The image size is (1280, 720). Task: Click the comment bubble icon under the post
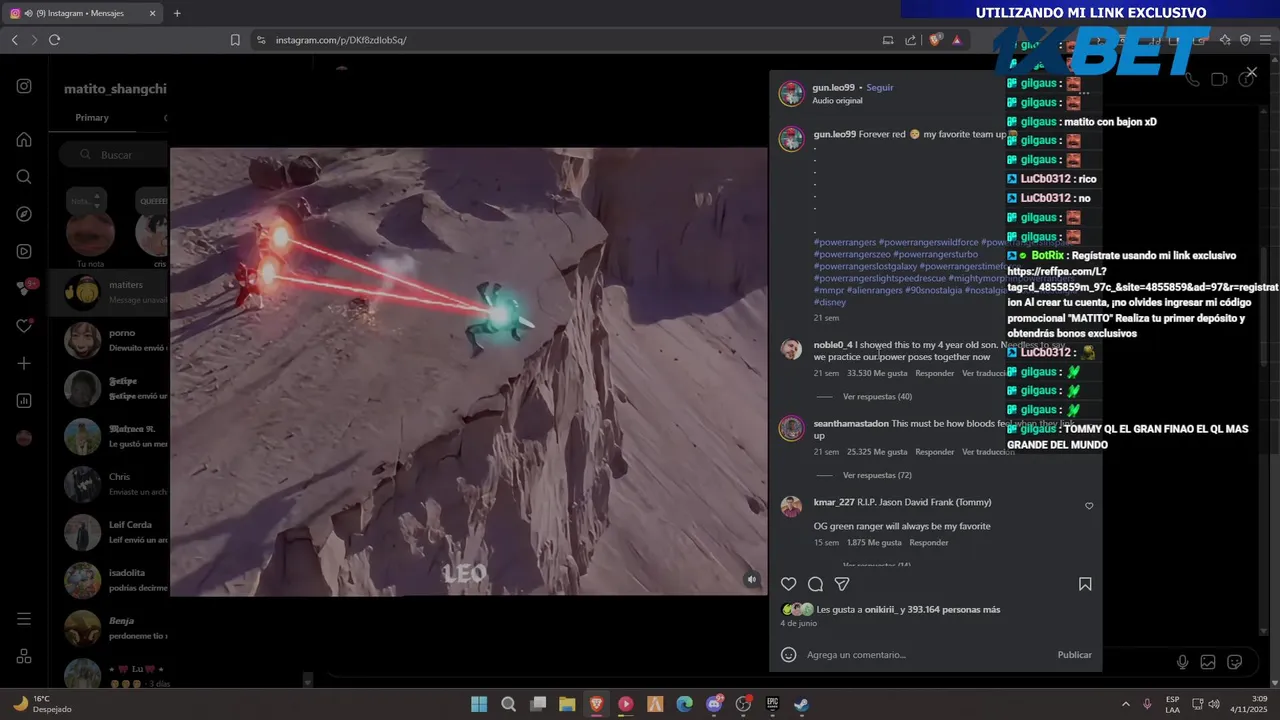tap(815, 584)
